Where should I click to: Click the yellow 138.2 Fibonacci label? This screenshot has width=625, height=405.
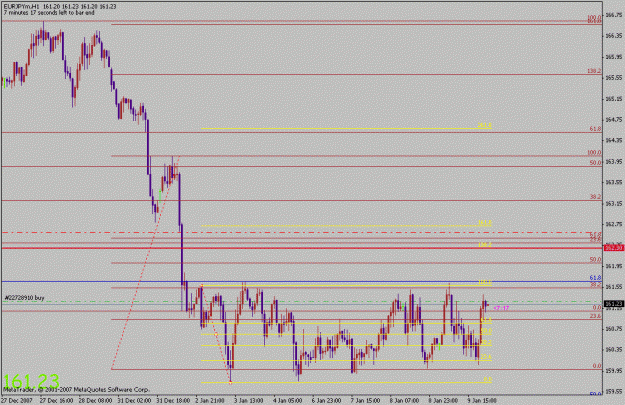485,244
